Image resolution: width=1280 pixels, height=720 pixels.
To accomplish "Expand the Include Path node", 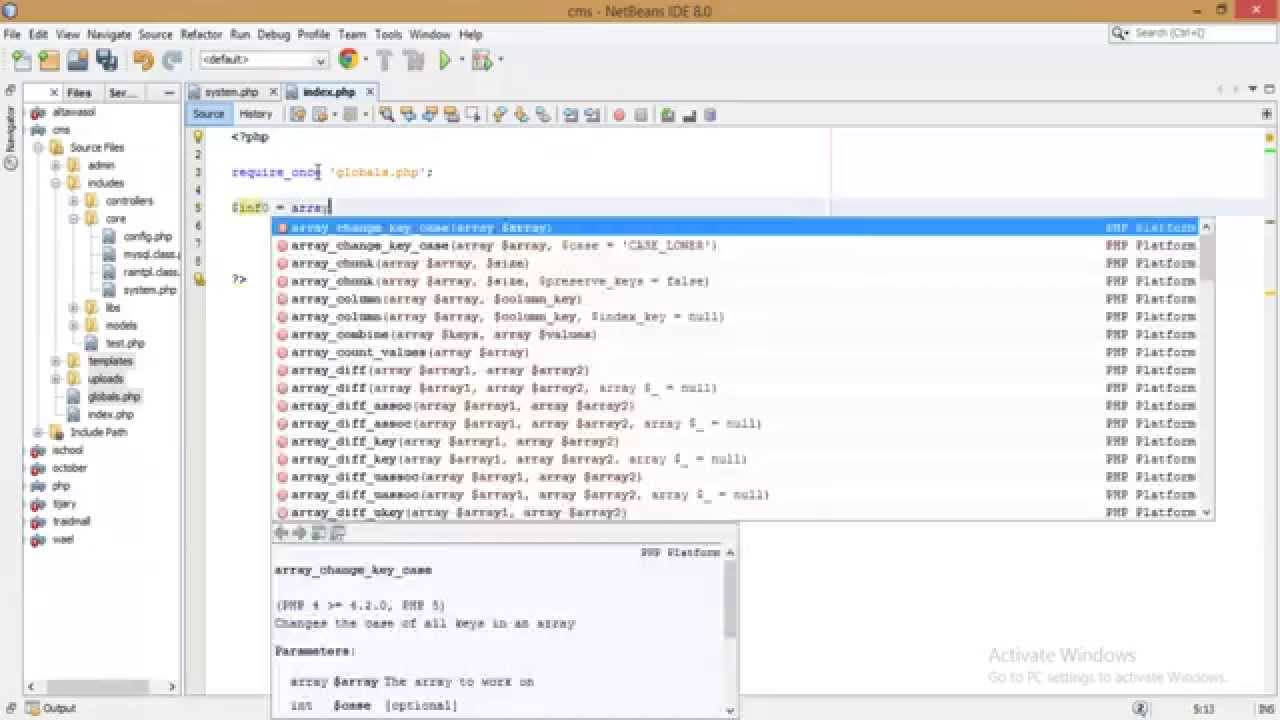I will [x=39, y=432].
